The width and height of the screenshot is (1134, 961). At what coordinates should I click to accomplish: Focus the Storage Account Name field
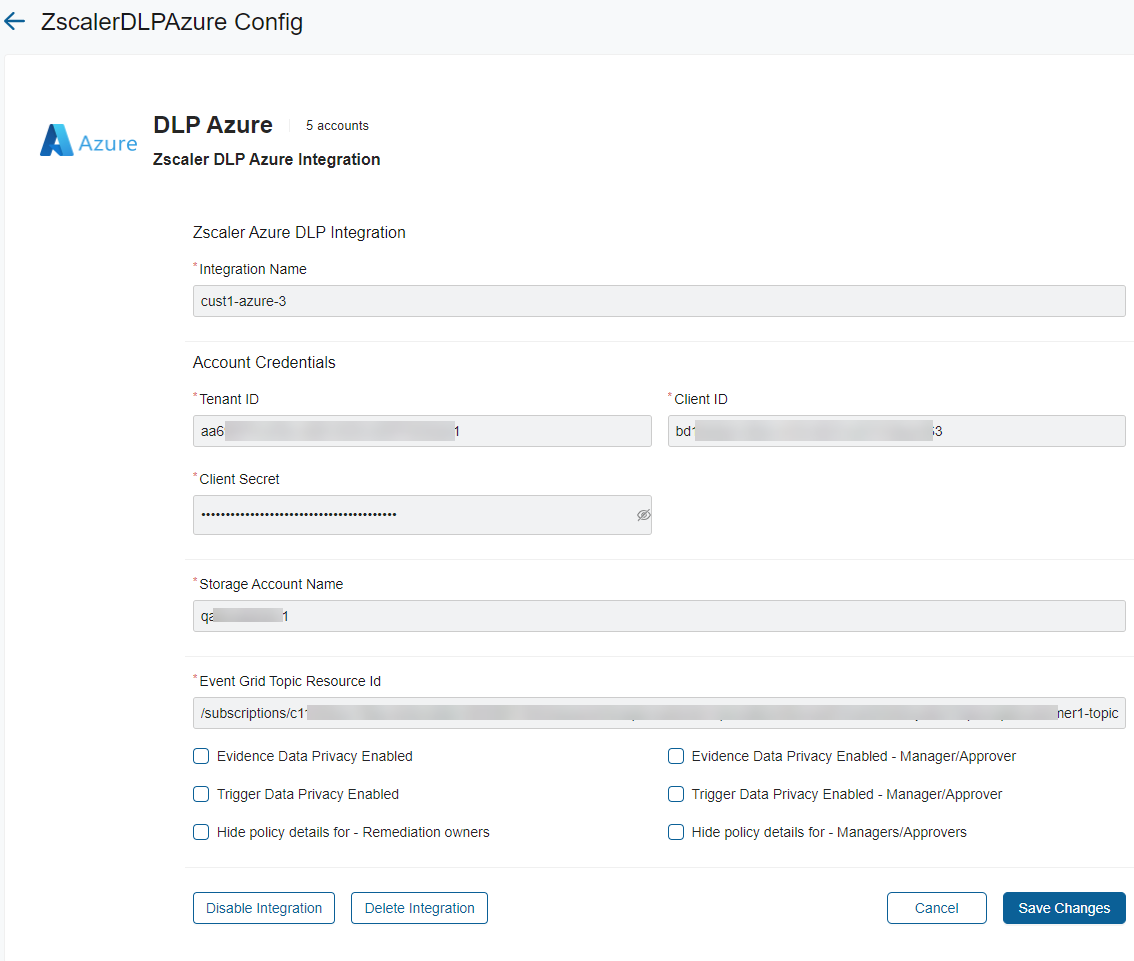coord(658,616)
